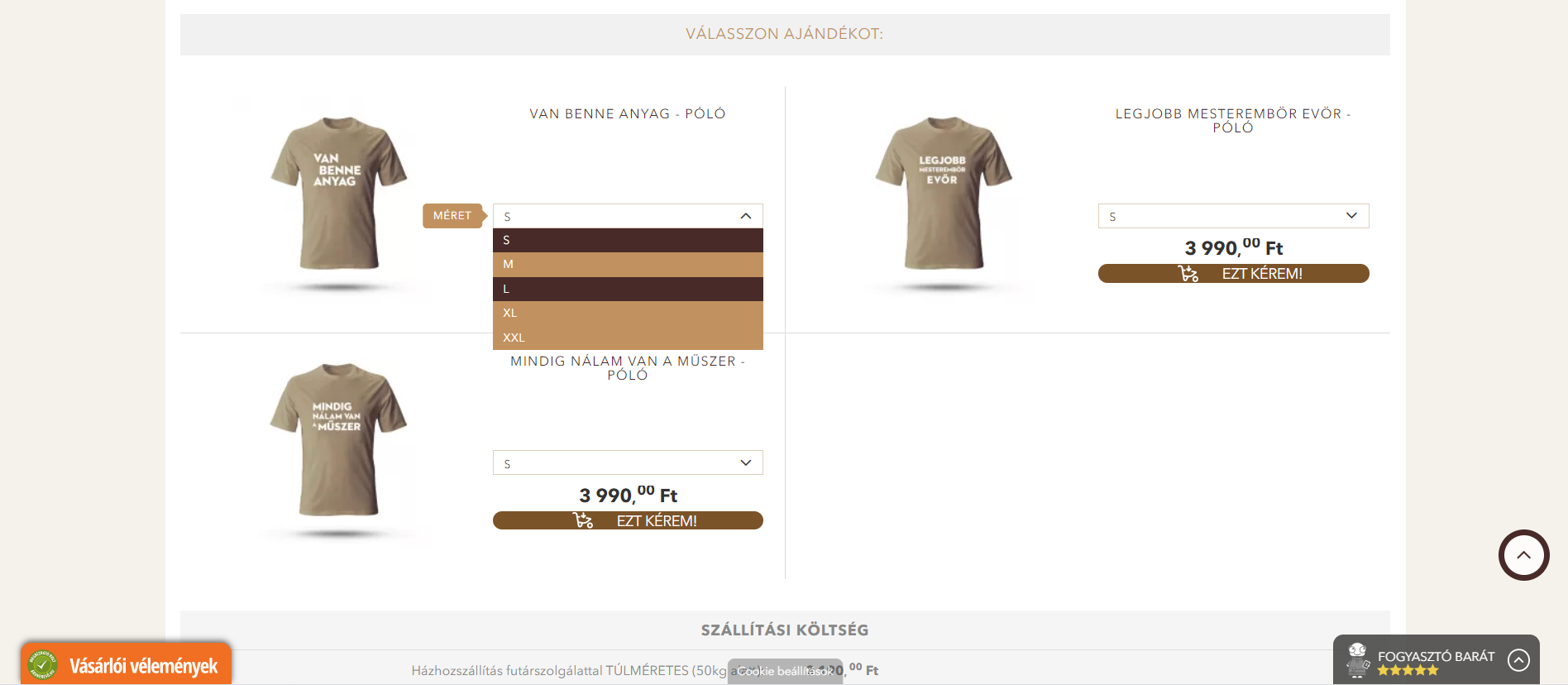Choose XL from the size options

(628, 314)
